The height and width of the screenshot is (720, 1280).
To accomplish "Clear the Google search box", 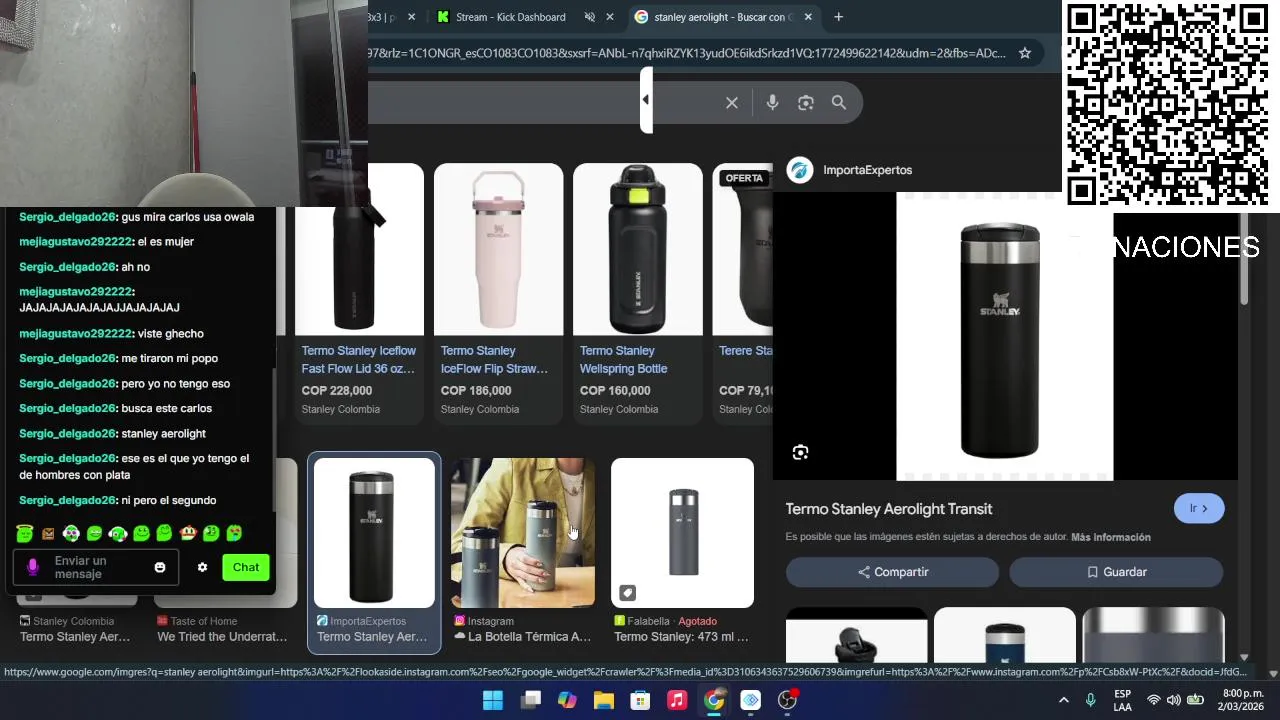I will coord(732,103).
